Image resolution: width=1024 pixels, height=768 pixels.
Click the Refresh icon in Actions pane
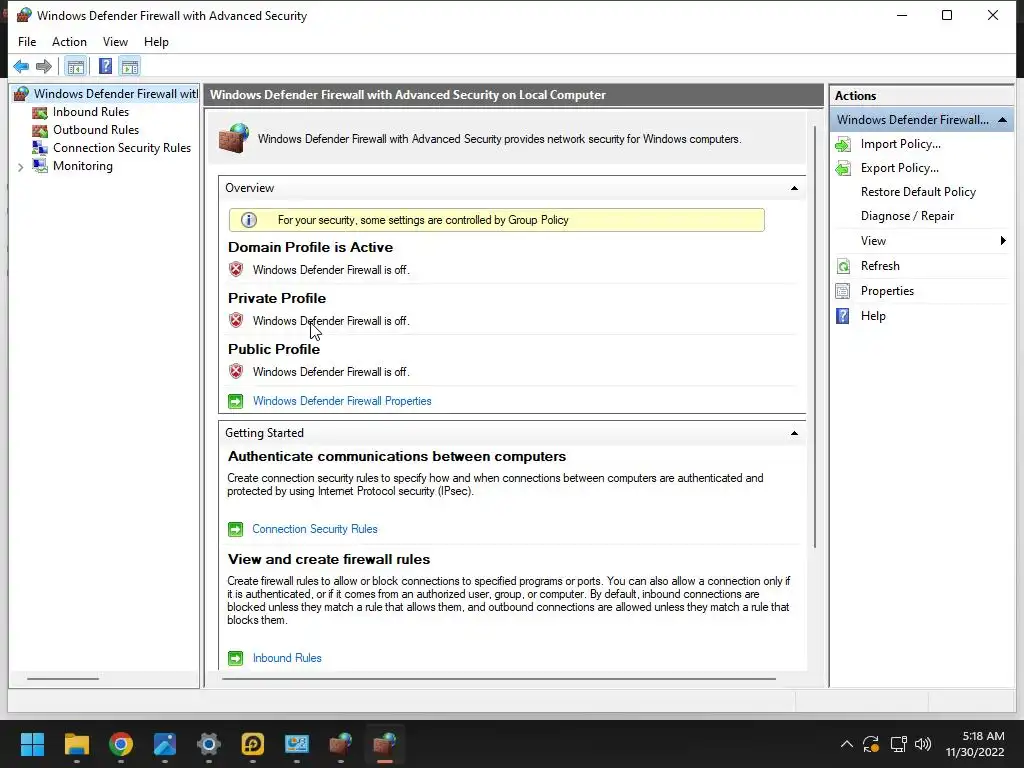[843, 266]
